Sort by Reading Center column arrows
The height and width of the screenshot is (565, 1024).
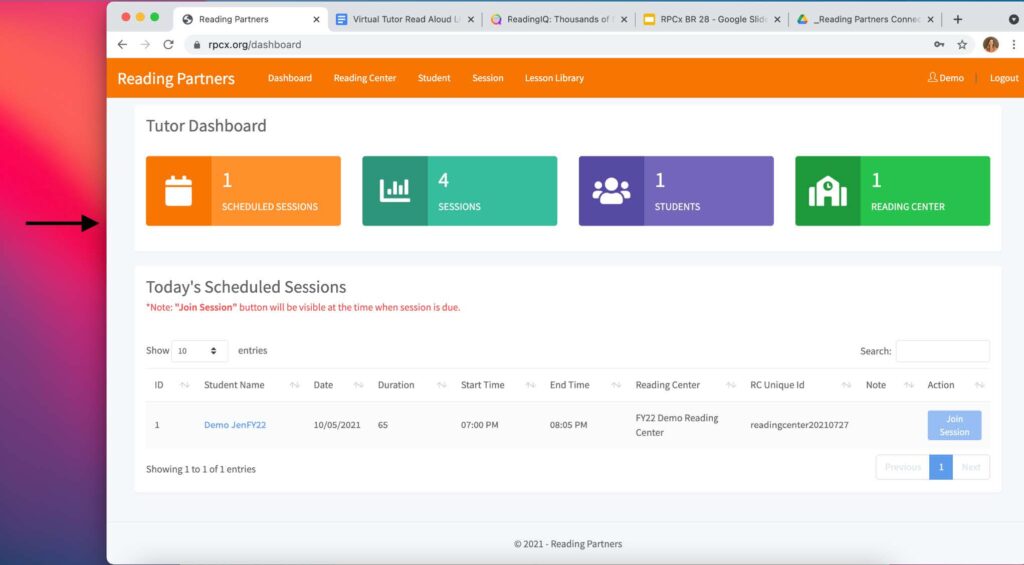click(x=731, y=385)
